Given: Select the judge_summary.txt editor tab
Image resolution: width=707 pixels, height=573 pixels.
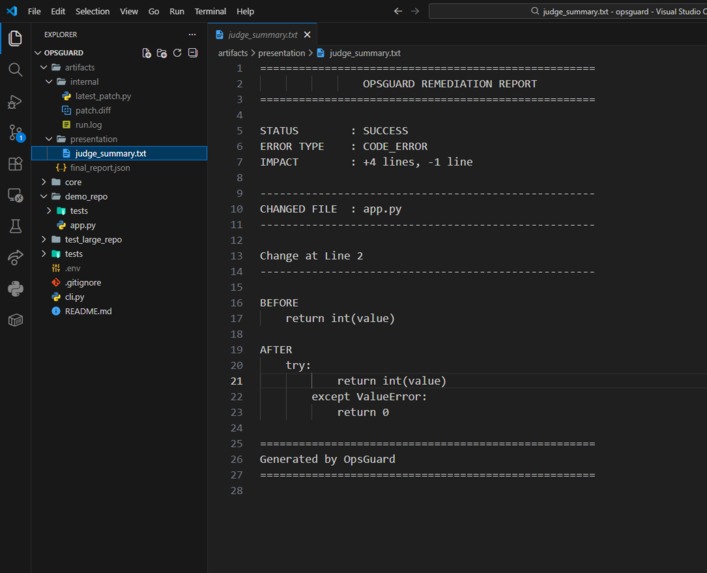Looking at the screenshot, I should pos(263,35).
